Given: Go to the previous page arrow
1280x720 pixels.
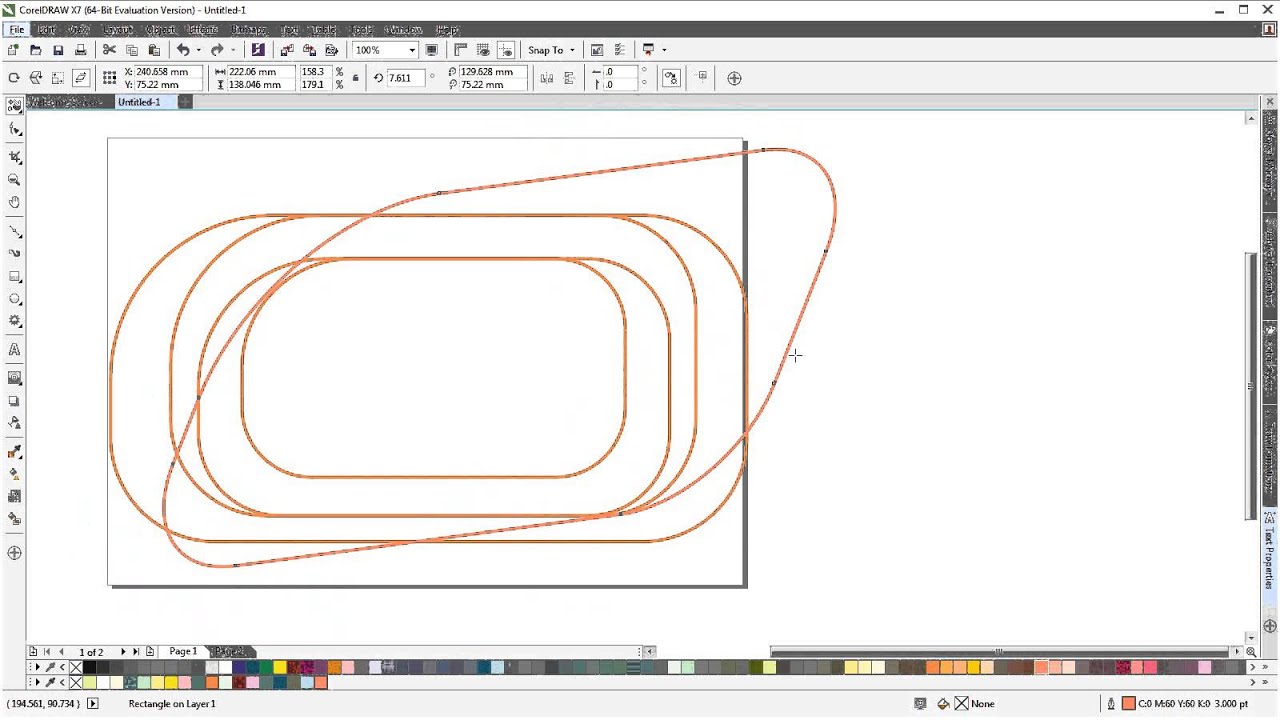Looking at the screenshot, I should (61, 652).
